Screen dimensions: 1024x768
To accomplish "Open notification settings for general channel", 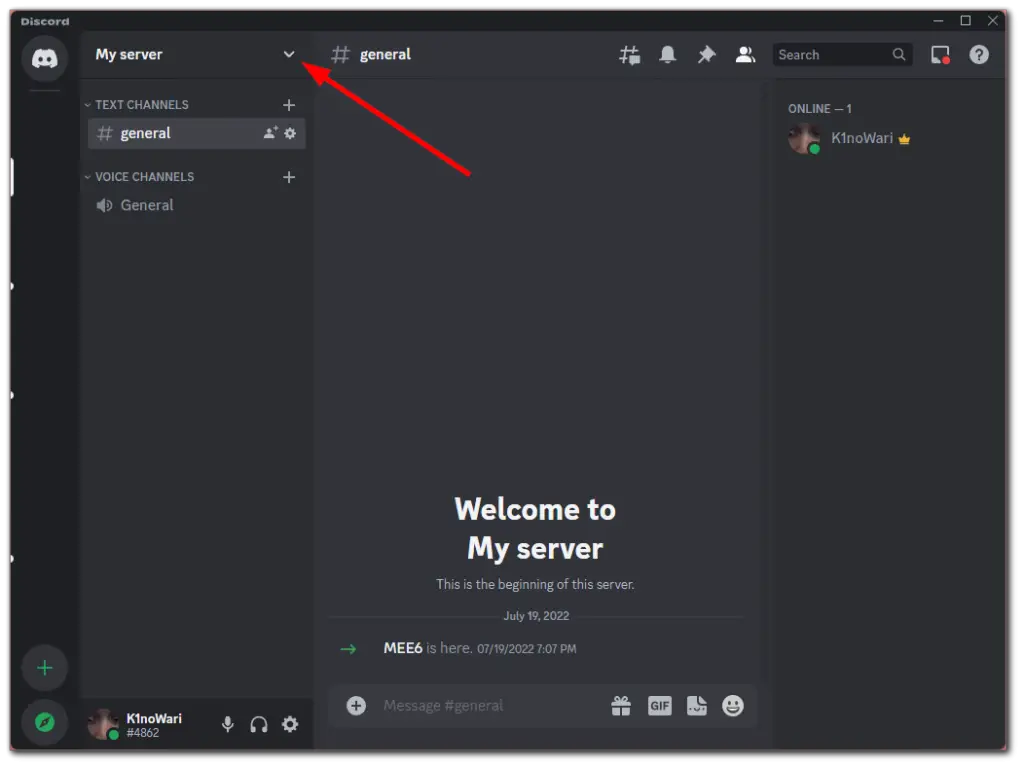I will pos(667,54).
